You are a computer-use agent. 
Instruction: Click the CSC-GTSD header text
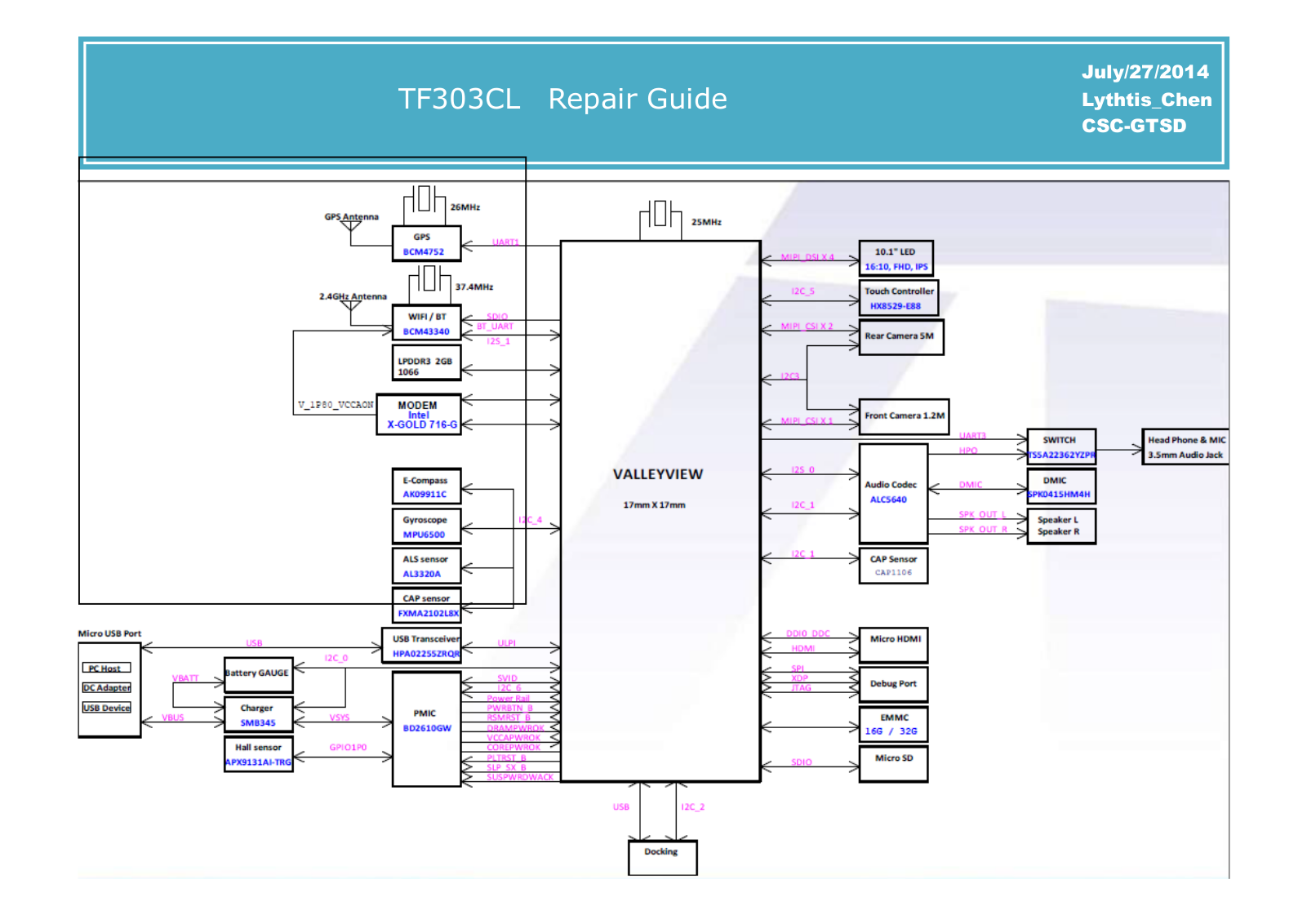point(1134,126)
